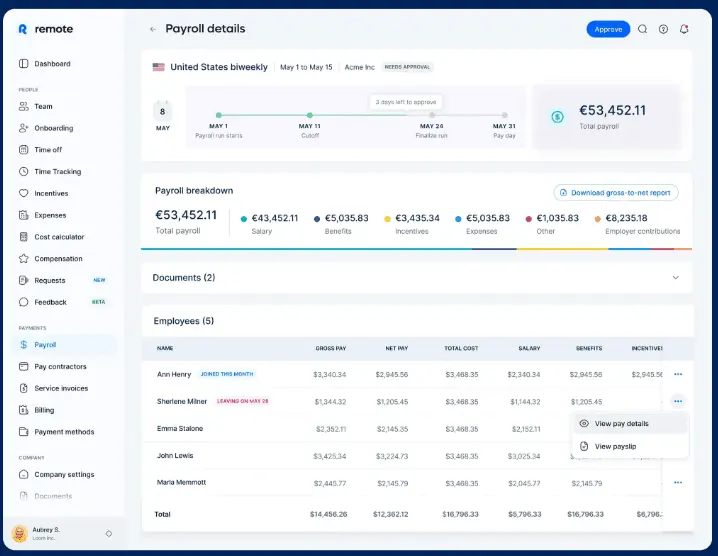Click the Dashboard sidebar icon
Screen dimensions: 718x556
click(x=23, y=64)
